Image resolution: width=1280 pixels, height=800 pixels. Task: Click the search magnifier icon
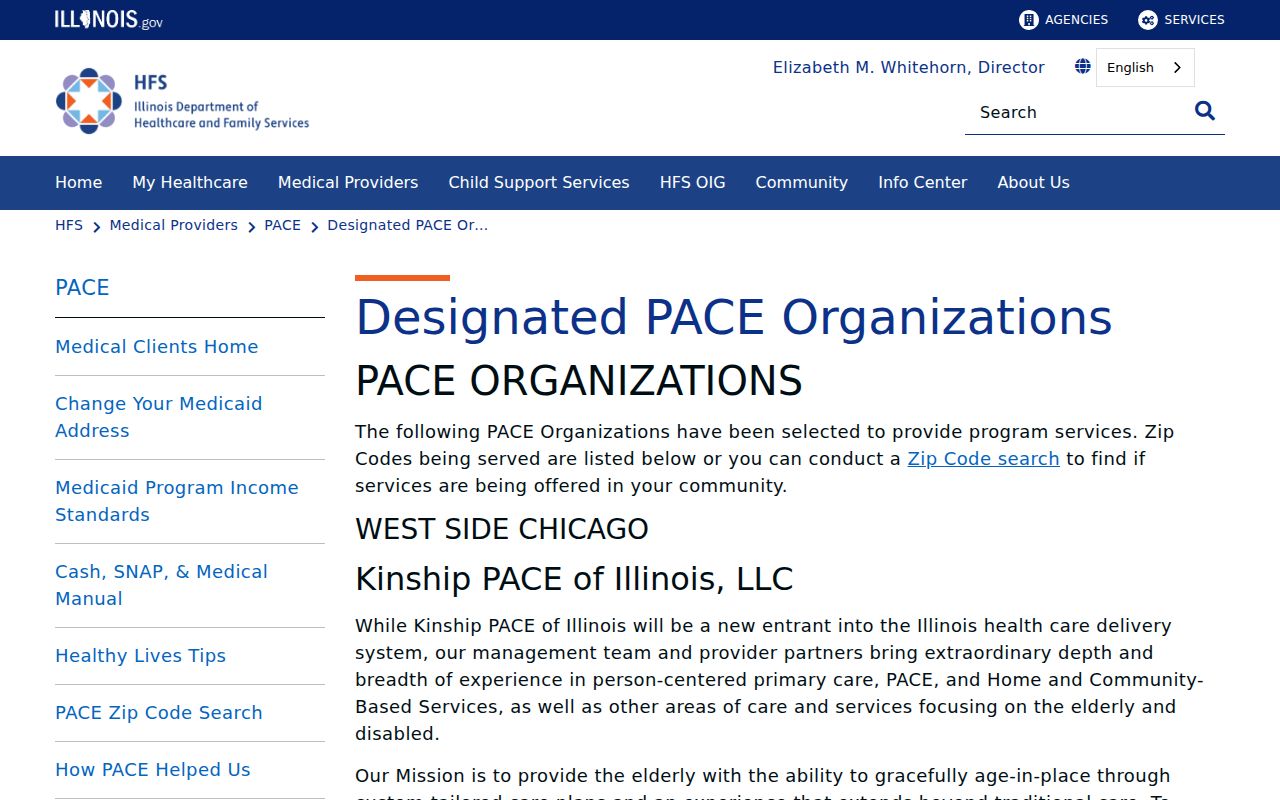(x=1205, y=111)
